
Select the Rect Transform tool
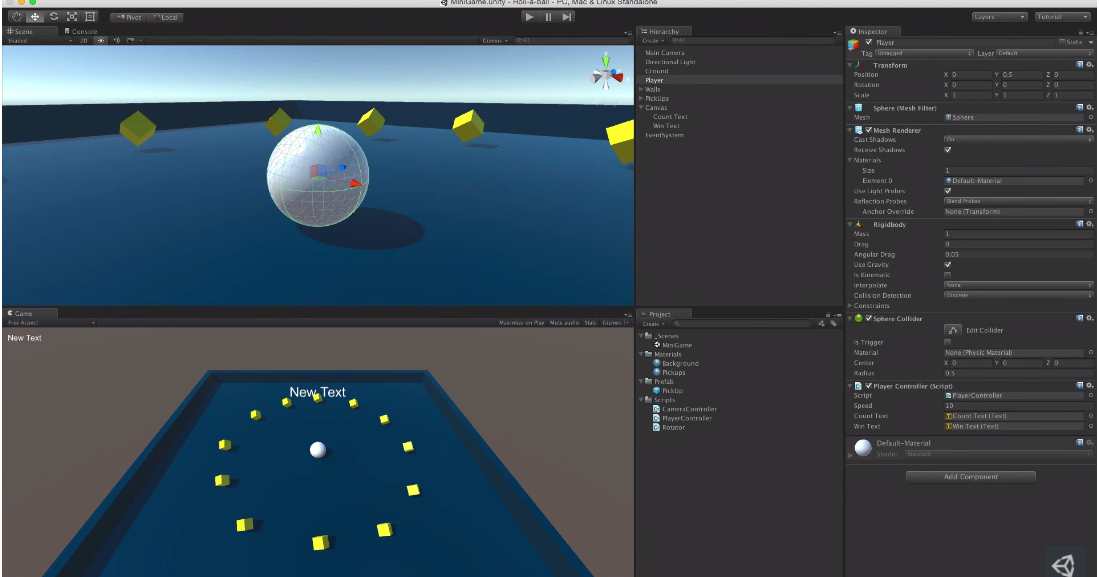pos(90,15)
